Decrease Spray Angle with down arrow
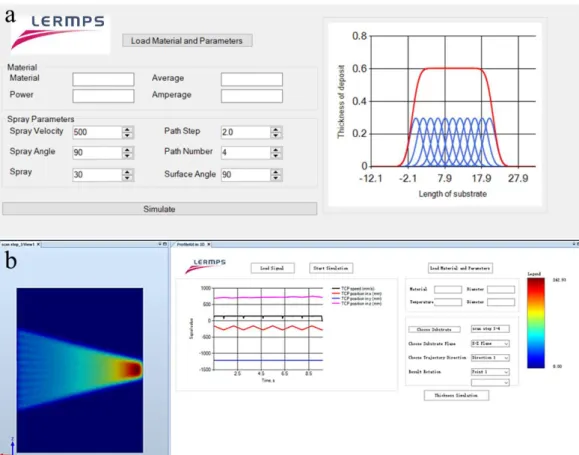The width and height of the screenshot is (579, 455). pos(128,156)
